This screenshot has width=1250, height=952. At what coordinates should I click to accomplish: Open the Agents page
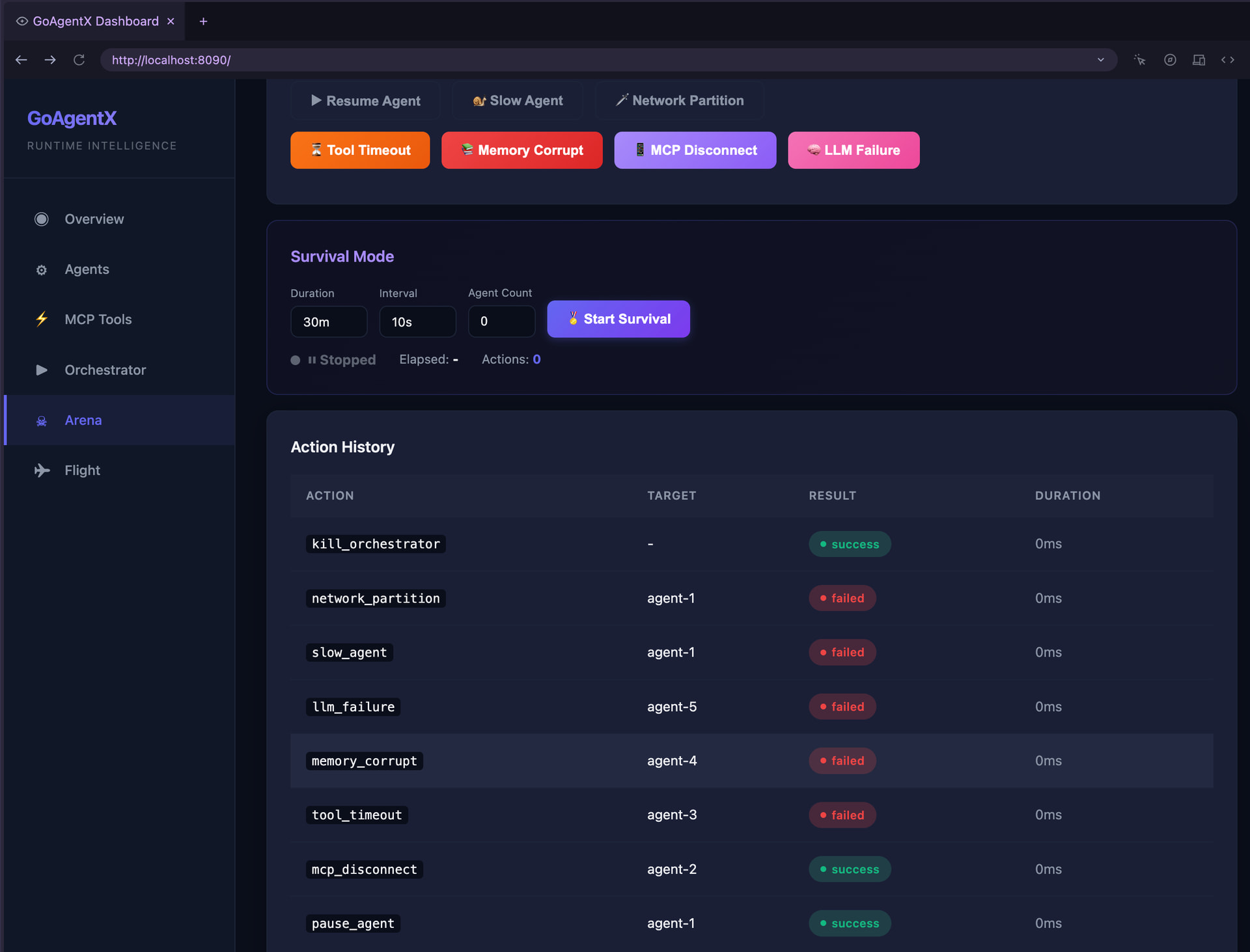tap(119, 269)
